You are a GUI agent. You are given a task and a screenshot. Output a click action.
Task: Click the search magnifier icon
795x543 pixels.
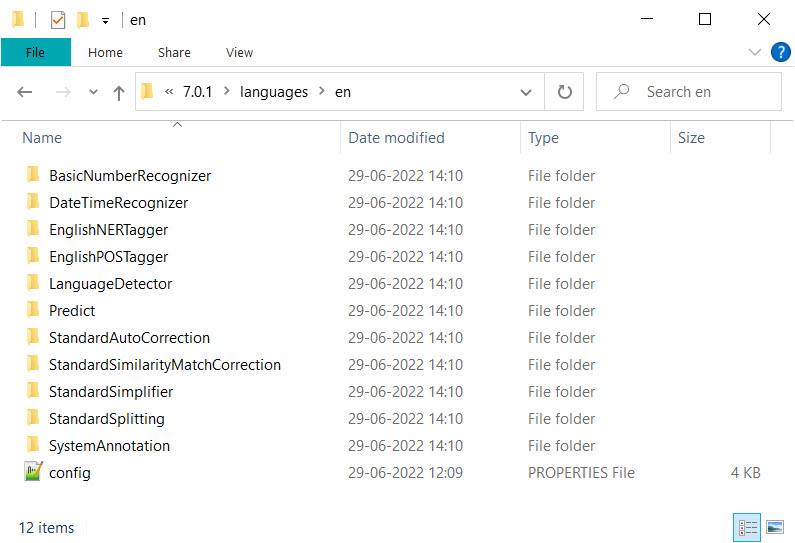(622, 91)
